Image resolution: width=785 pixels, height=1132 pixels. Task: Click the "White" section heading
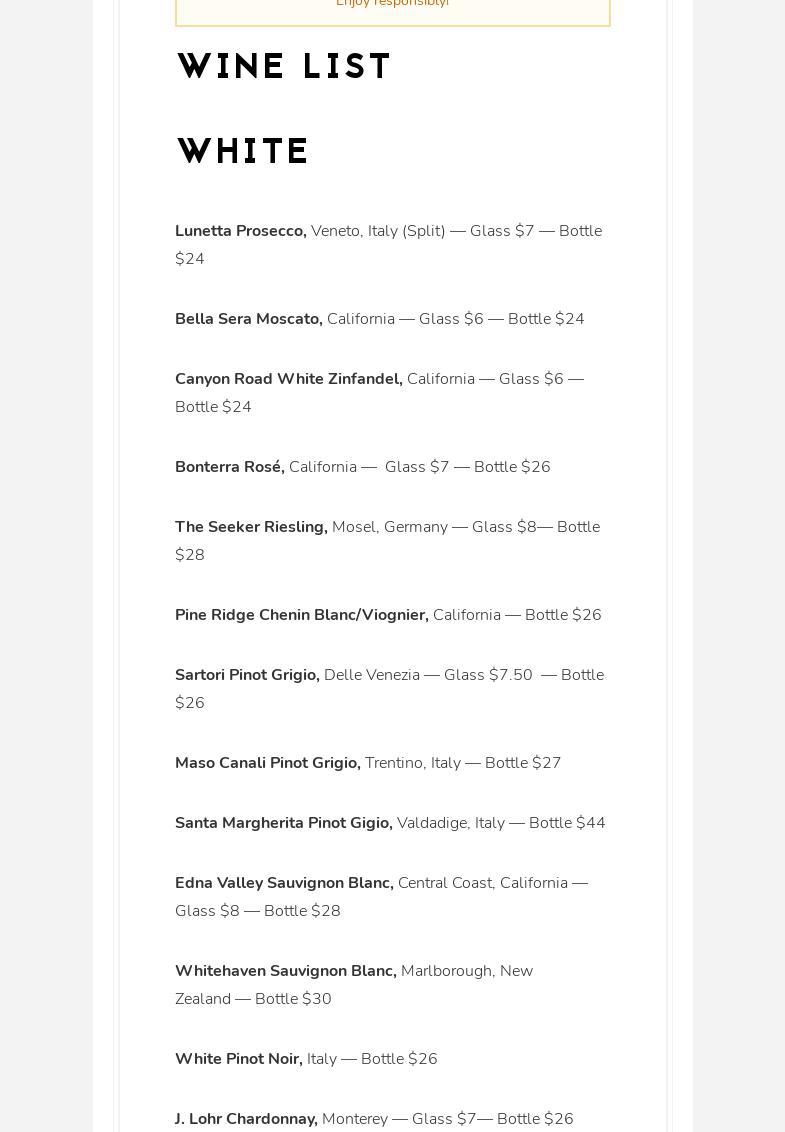tap(242, 152)
